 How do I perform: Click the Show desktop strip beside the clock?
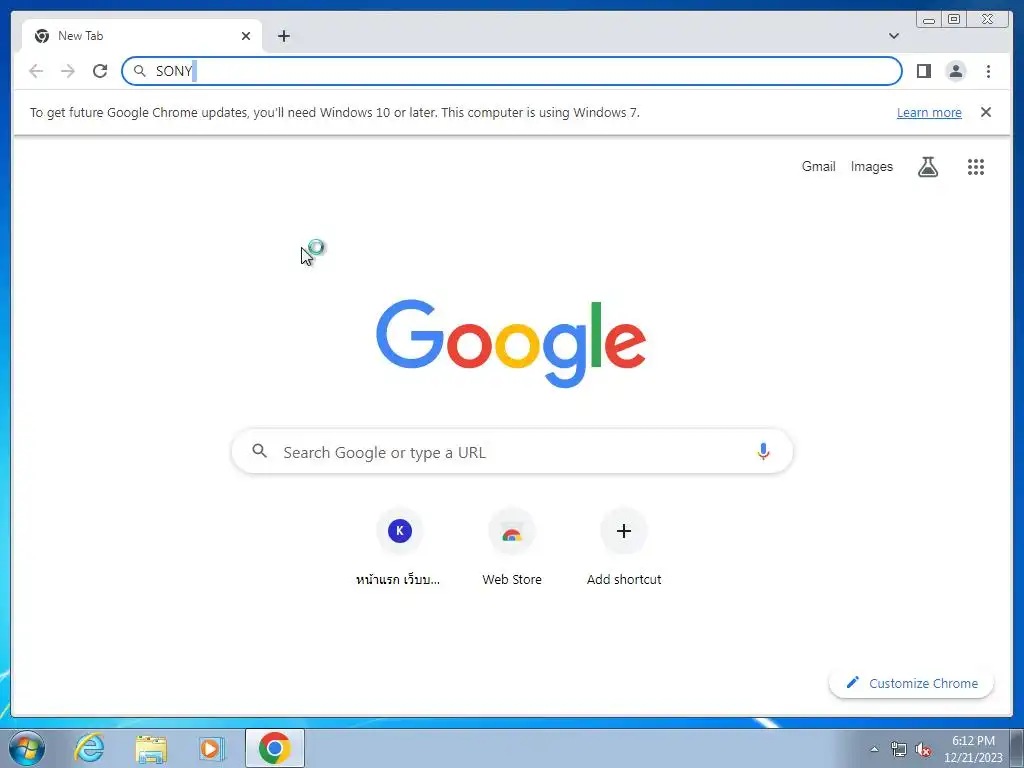(1016, 748)
